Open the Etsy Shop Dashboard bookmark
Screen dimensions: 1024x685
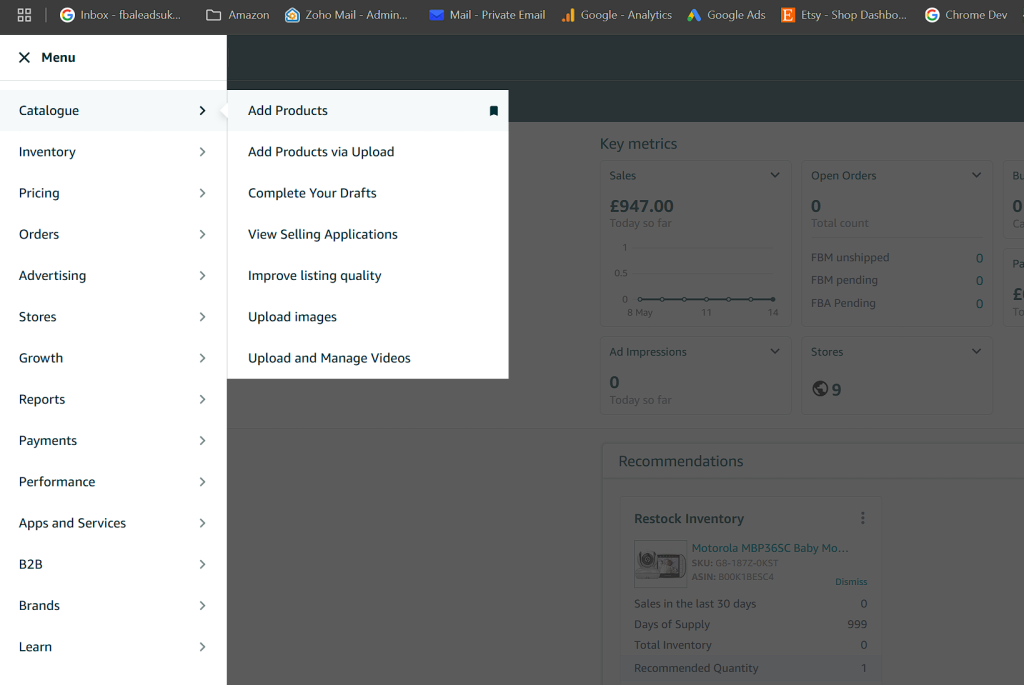coord(844,15)
